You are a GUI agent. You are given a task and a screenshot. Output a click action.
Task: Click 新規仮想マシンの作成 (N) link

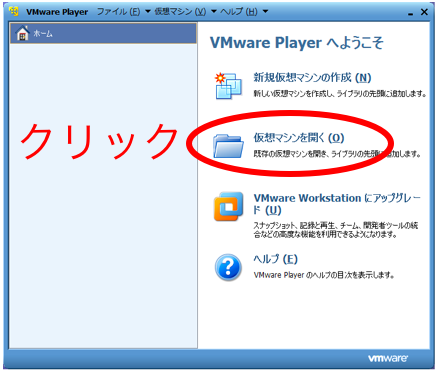pyautogui.click(x=312, y=78)
